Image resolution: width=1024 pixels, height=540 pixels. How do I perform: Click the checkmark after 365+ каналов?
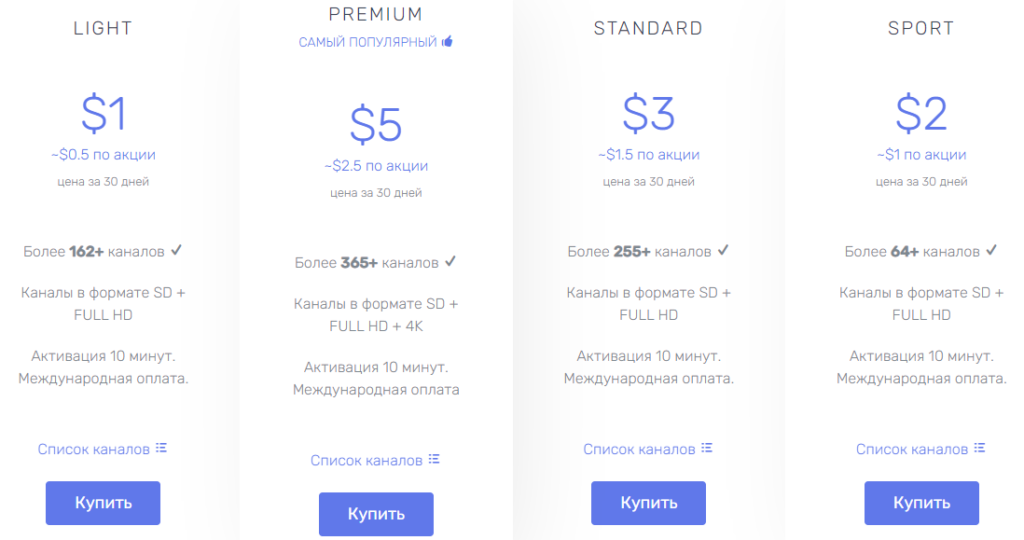click(450, 261)
